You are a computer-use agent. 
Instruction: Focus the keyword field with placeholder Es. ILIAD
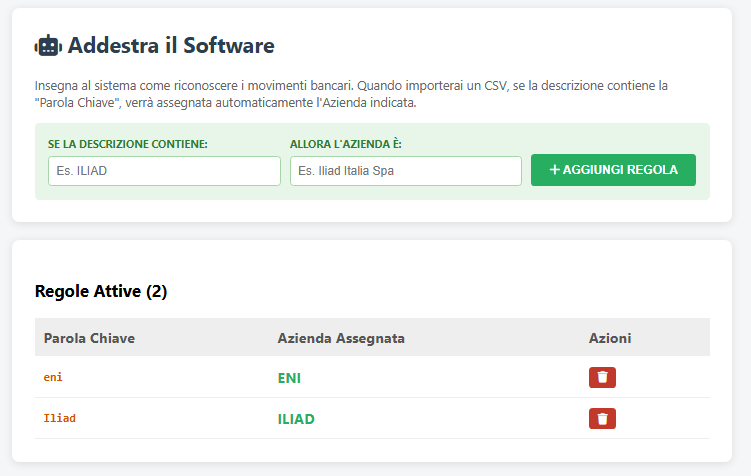pyautogui.click(x=164, y=171)
